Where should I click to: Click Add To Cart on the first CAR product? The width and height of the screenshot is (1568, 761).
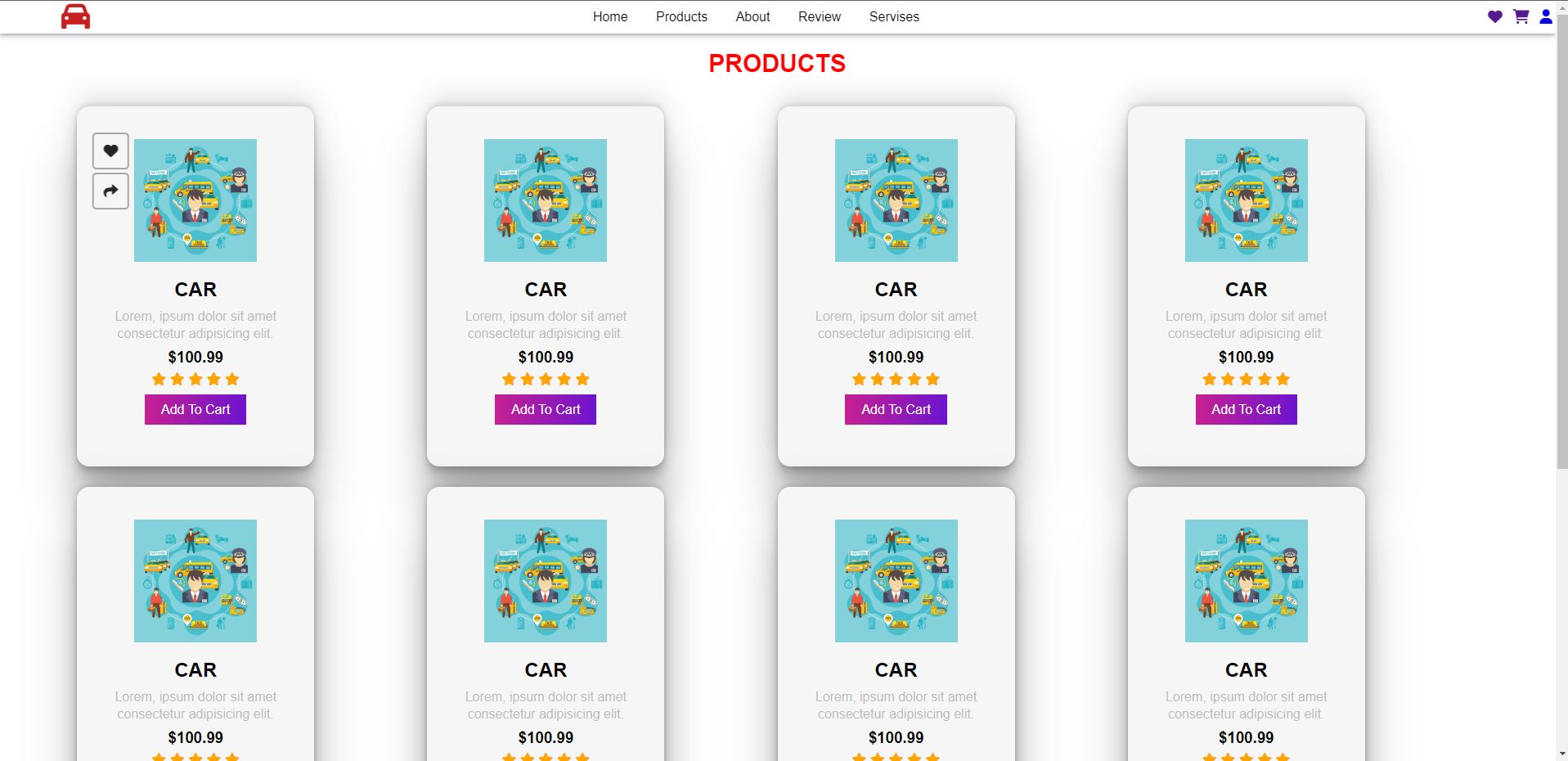[x=195, y=409]
